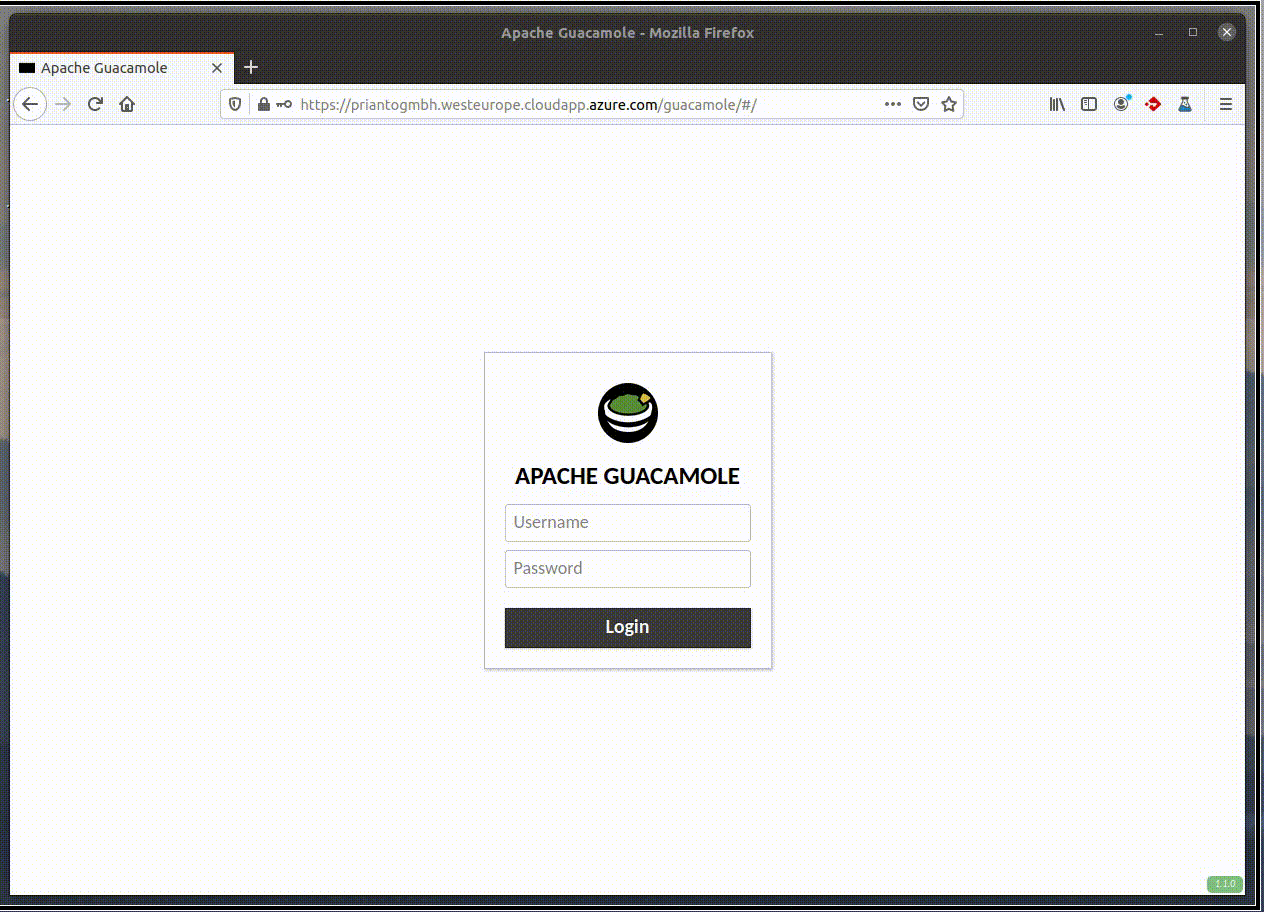Click the Guacamole logo image

[x=628, y=413]
